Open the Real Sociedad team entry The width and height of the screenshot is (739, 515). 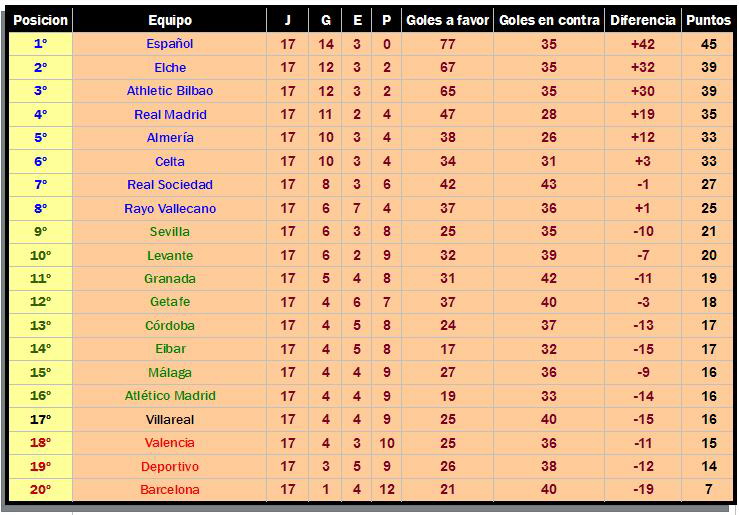click(170, 185)
